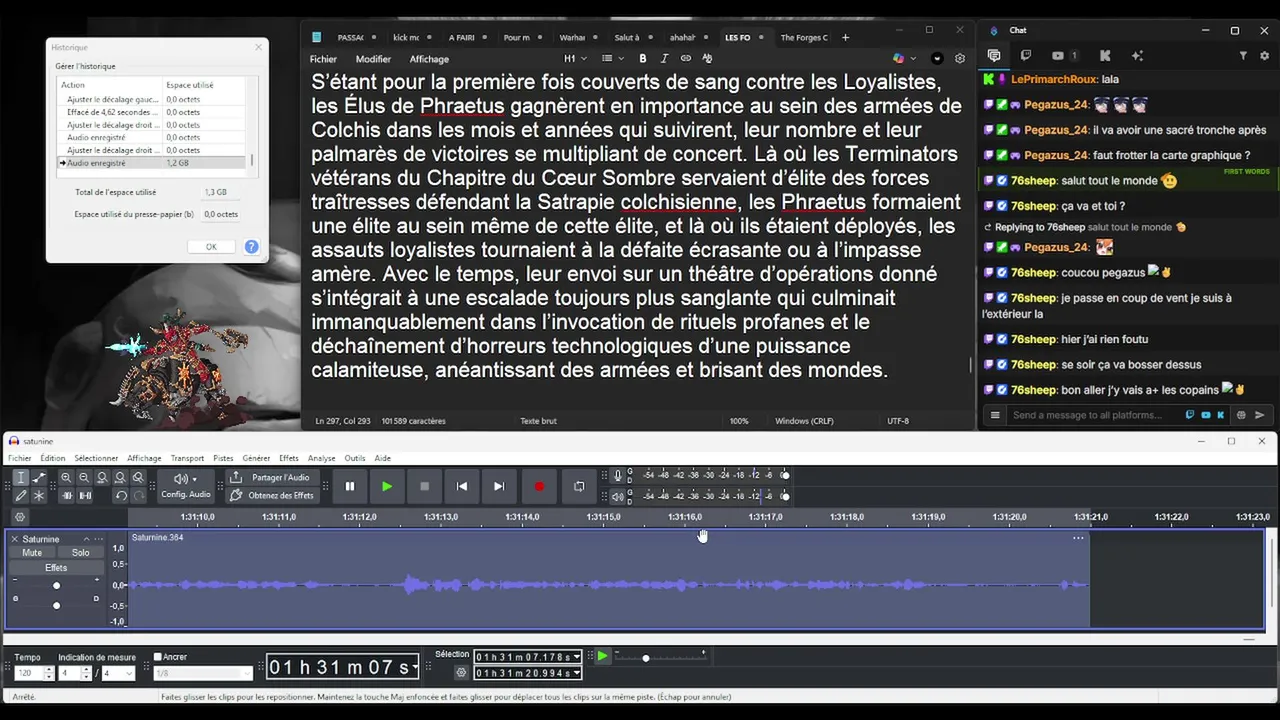
Task: Click OK in the Historique dialog
Action: 211,246
